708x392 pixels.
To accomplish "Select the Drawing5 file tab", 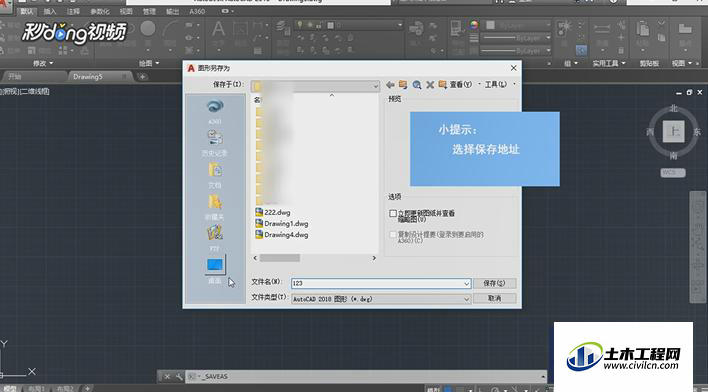I will tap(100, 77).
